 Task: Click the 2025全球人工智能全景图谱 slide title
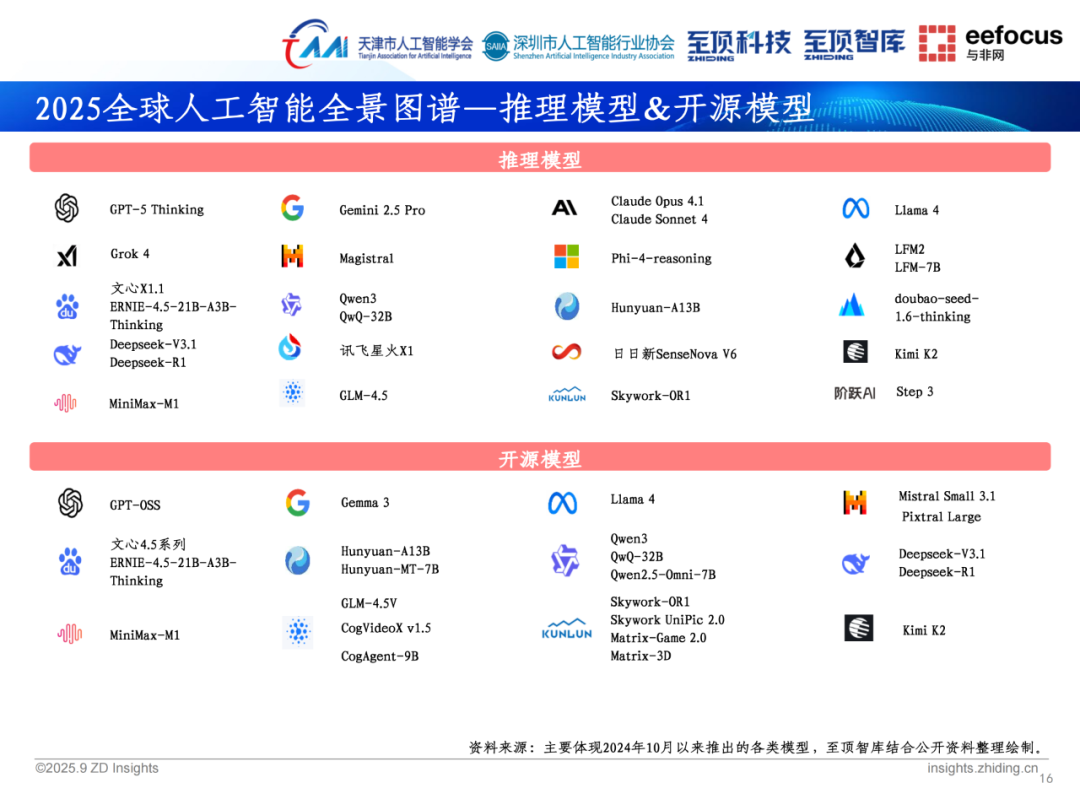(x=424, y=108)
